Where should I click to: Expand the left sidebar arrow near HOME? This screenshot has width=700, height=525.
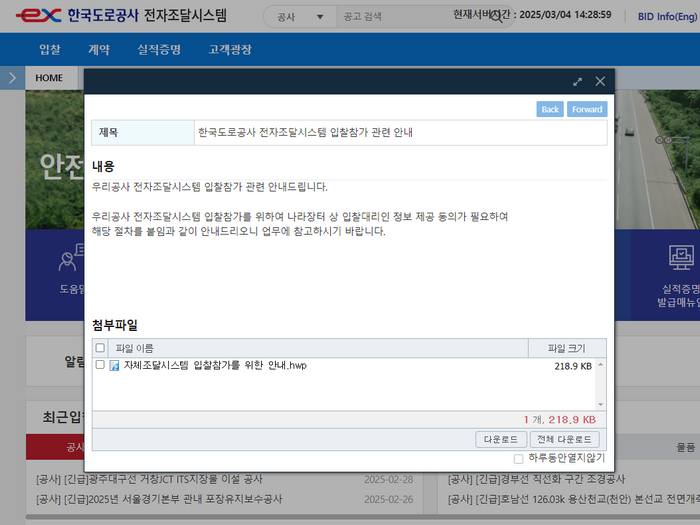tap(11, 78)
